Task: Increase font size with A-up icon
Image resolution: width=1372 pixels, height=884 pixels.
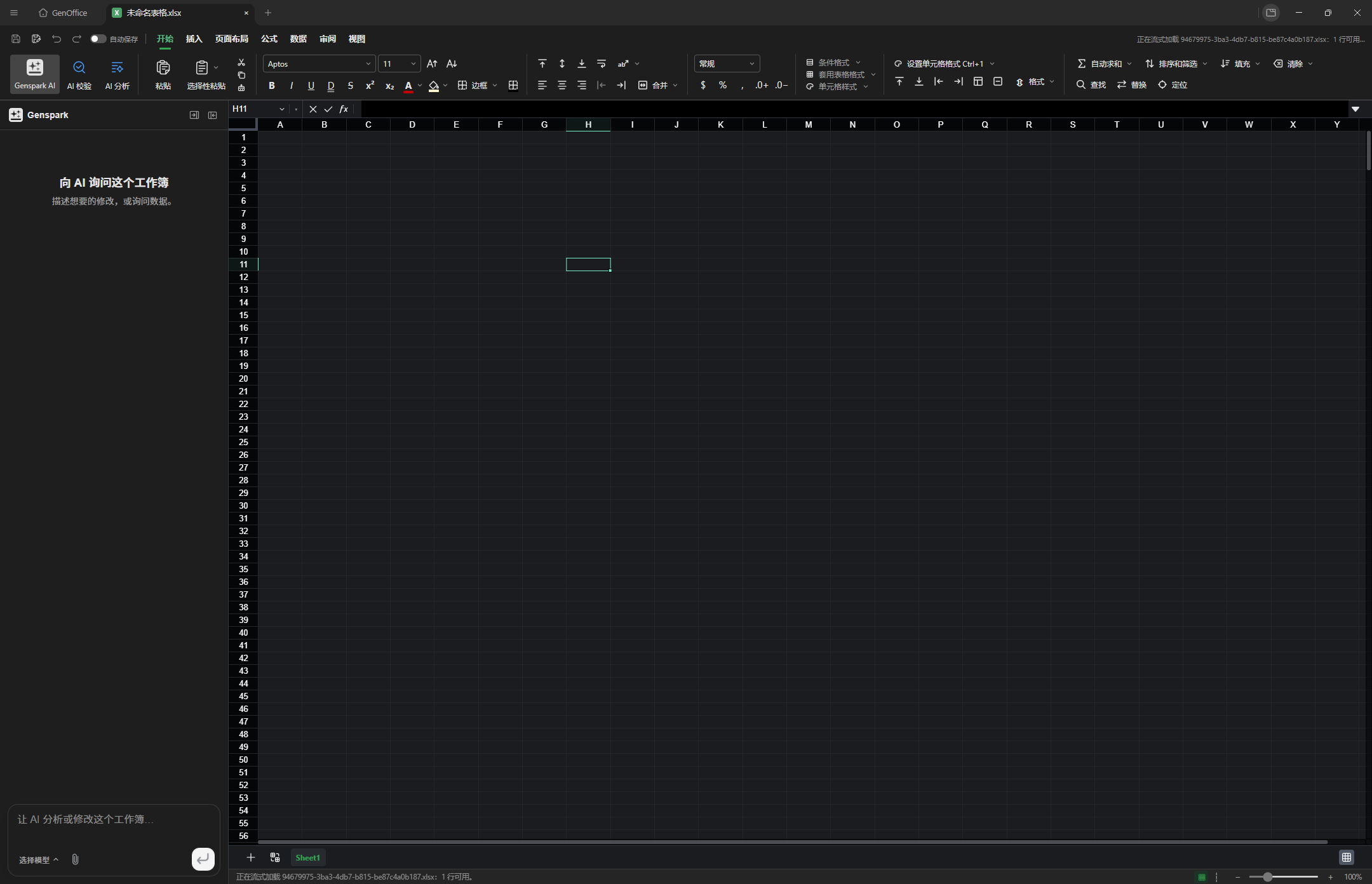Action: tap(432, 64)
